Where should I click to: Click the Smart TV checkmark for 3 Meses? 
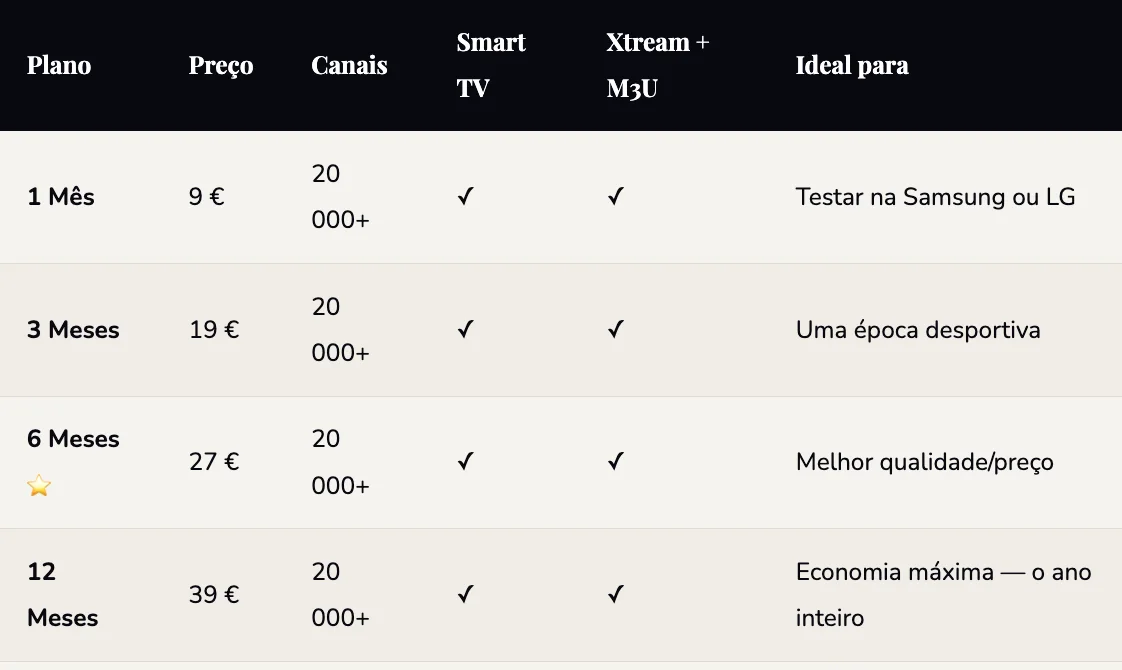465,330
